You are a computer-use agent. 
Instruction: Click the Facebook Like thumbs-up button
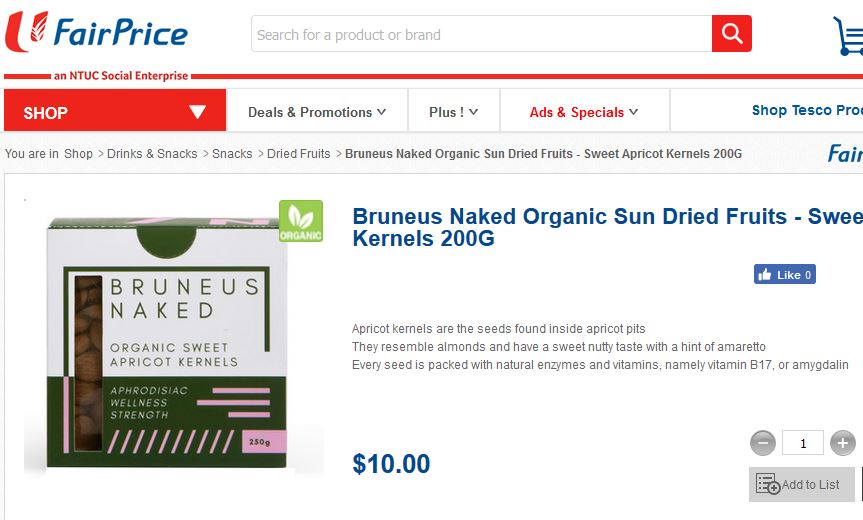tap(784, 274)
